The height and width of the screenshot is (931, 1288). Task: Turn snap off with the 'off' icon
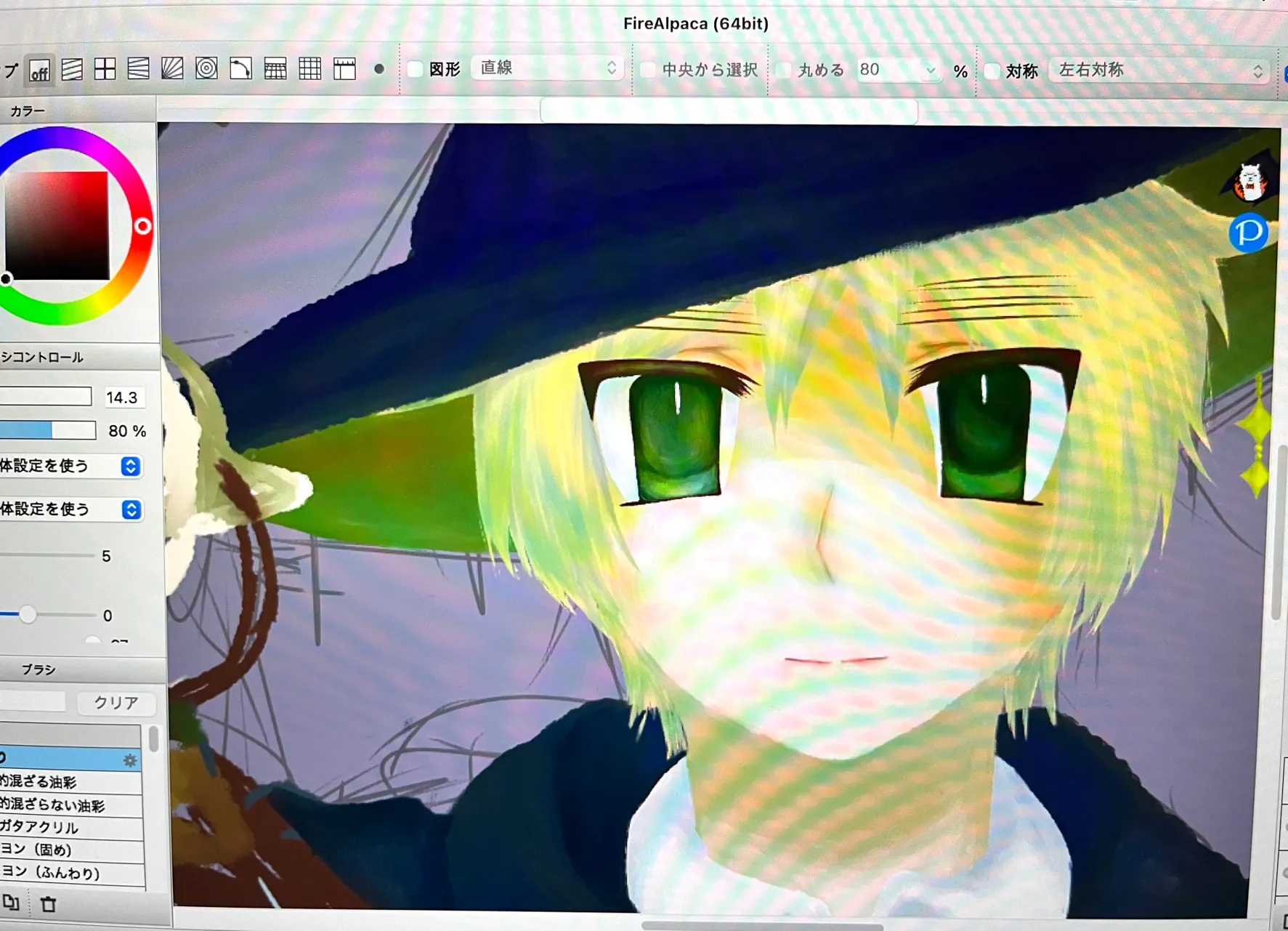[40, 70]
